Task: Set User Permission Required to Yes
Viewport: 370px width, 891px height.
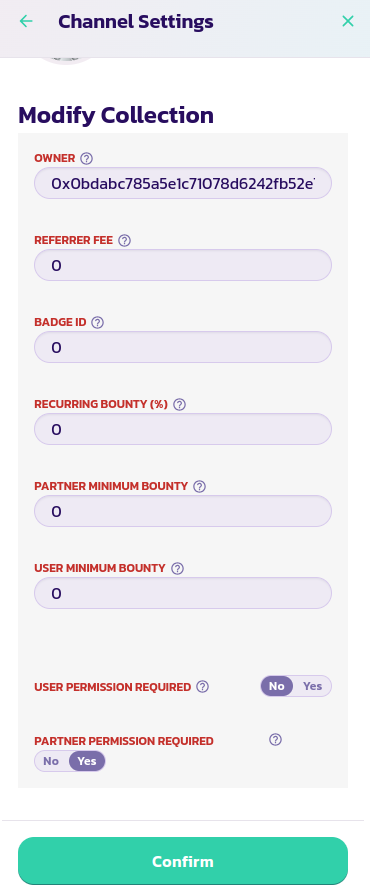Action: point(313,686)
